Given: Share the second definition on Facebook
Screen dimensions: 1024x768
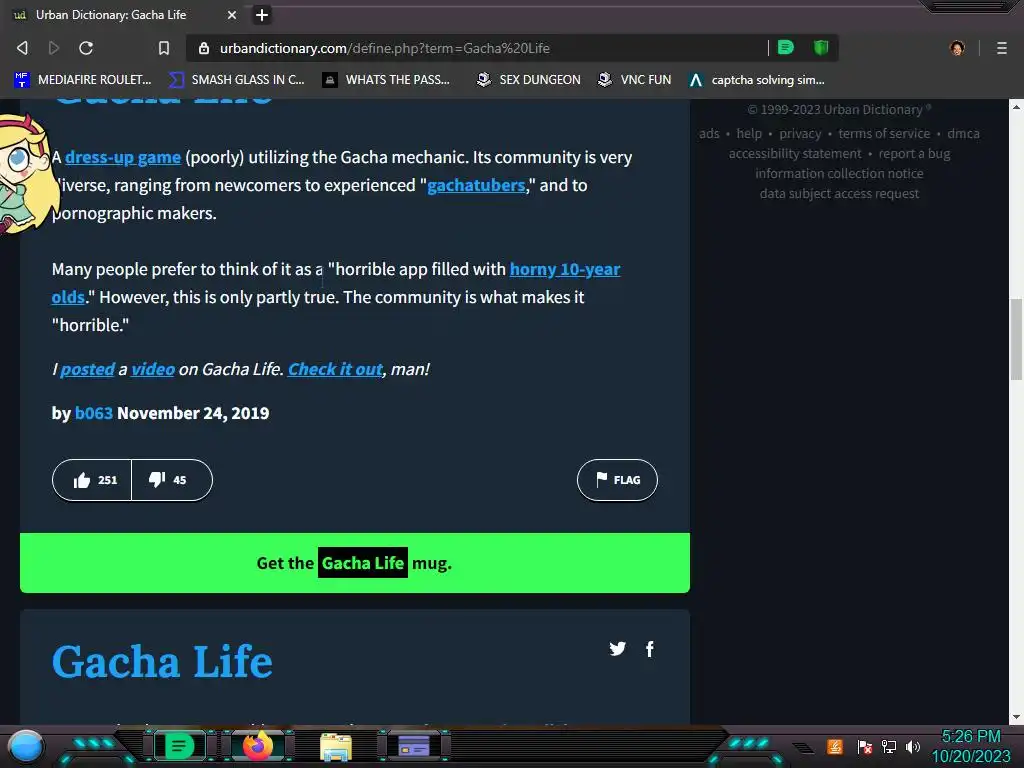Looking at the screenshot, I should [650, 648].
